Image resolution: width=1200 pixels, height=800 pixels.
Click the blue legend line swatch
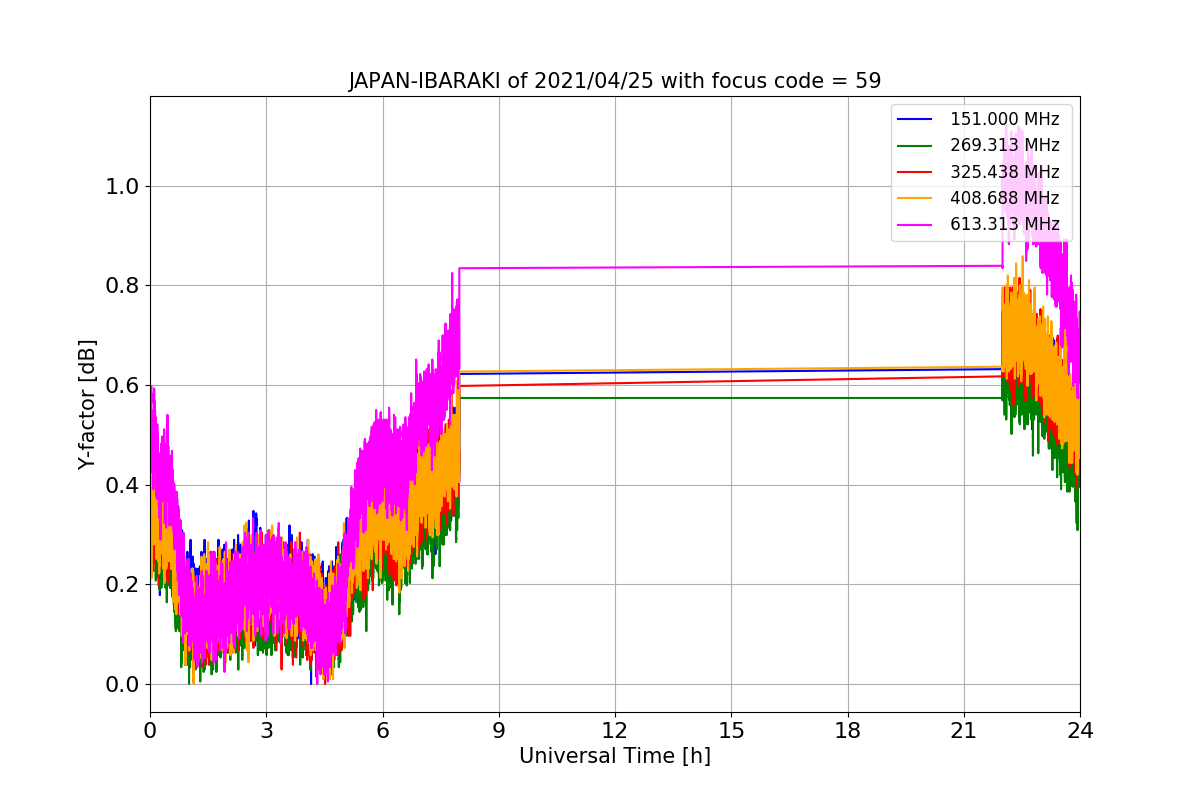915,119
